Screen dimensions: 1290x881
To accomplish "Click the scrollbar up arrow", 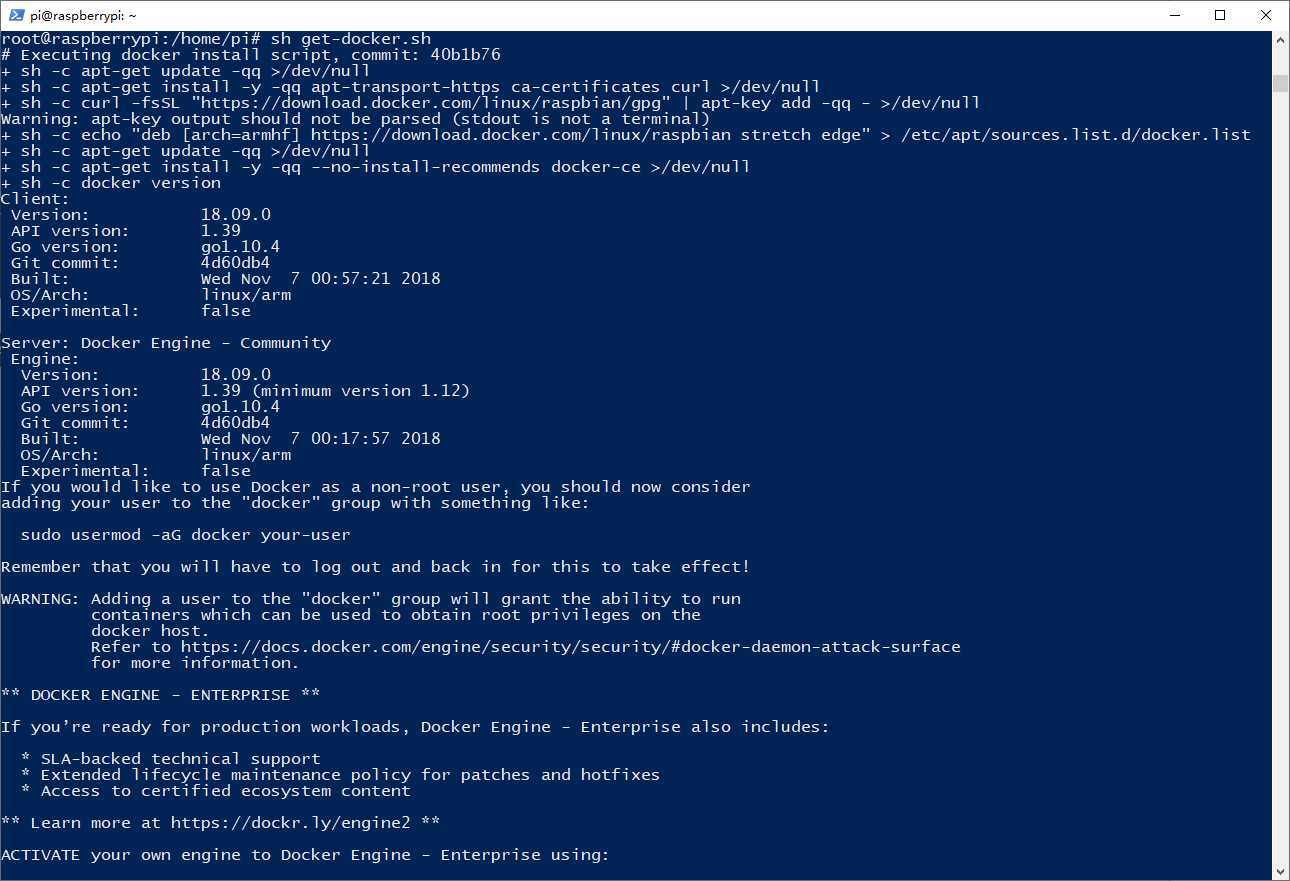I will tap(1280, 40).
